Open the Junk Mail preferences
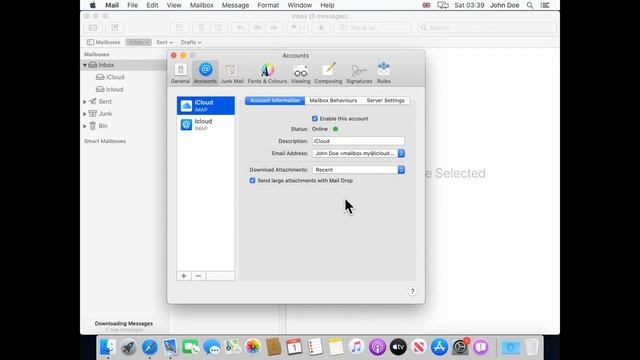 pyautogui.click(x=232, y=73)
